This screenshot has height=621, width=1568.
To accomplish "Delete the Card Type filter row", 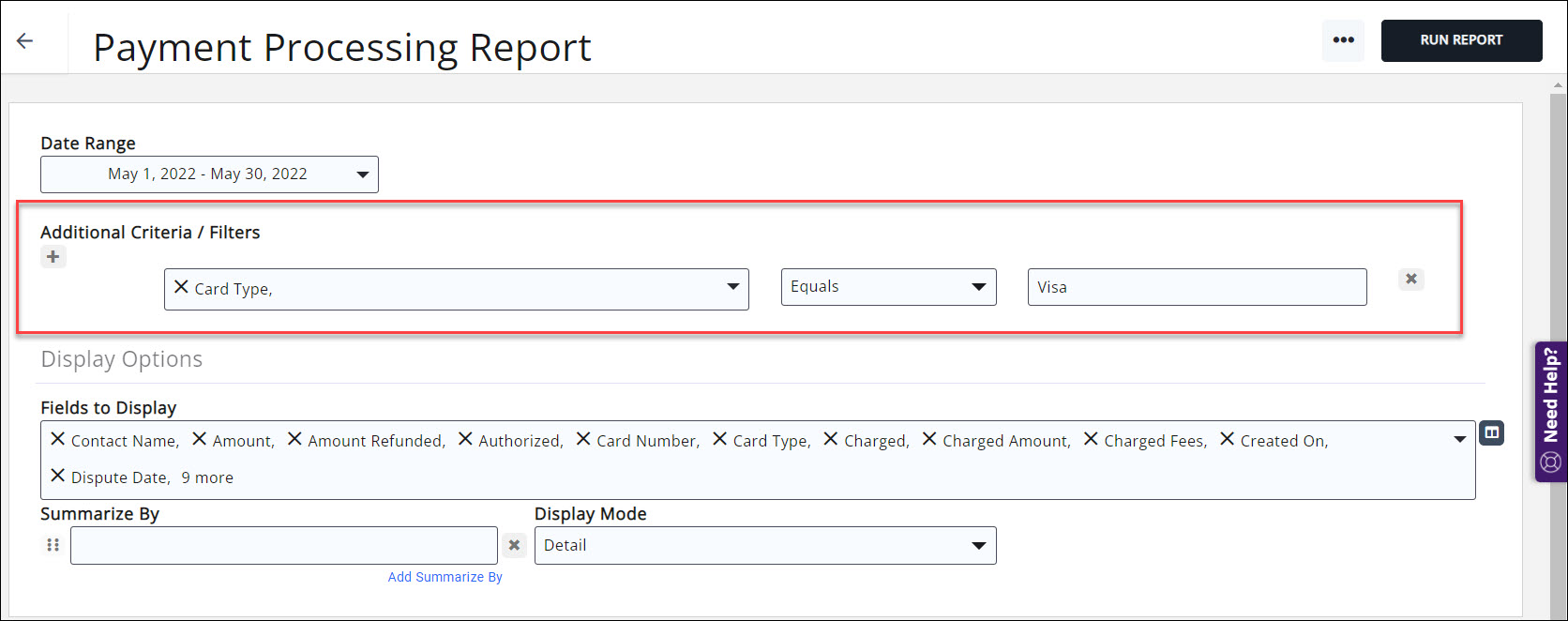I will tap(1410, 279).
